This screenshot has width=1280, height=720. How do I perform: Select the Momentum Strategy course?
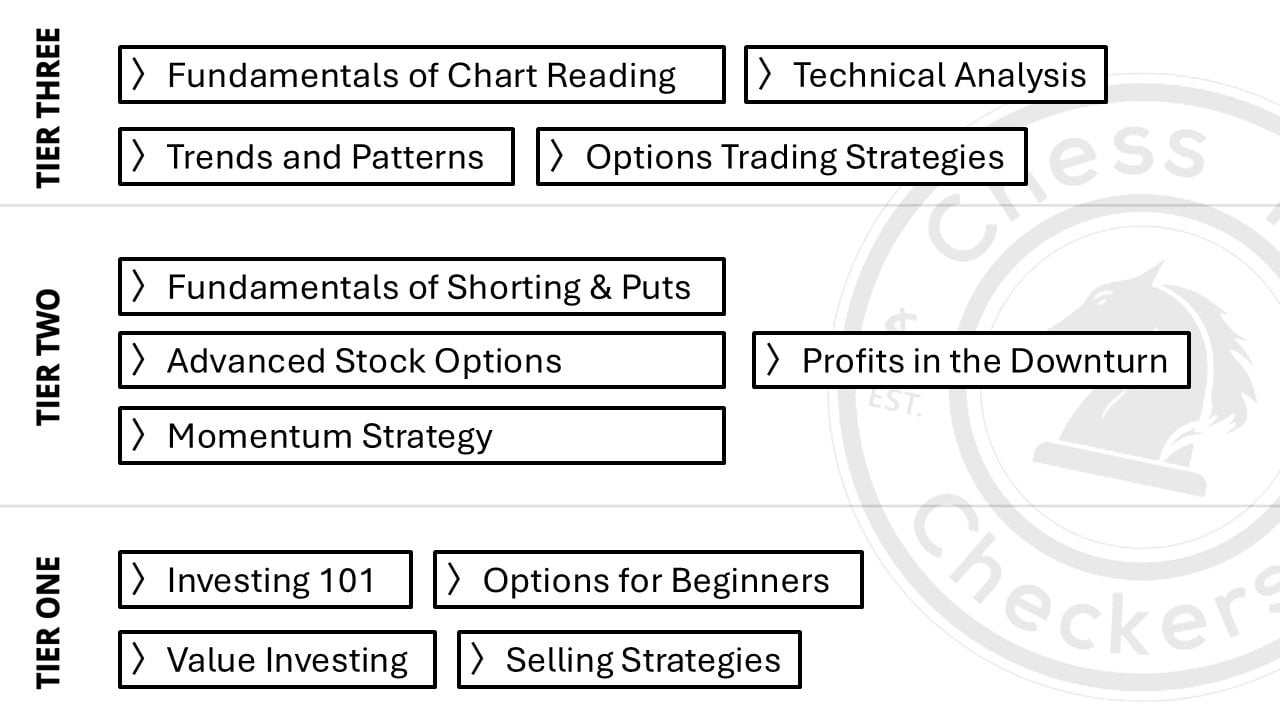coord(421,435)
